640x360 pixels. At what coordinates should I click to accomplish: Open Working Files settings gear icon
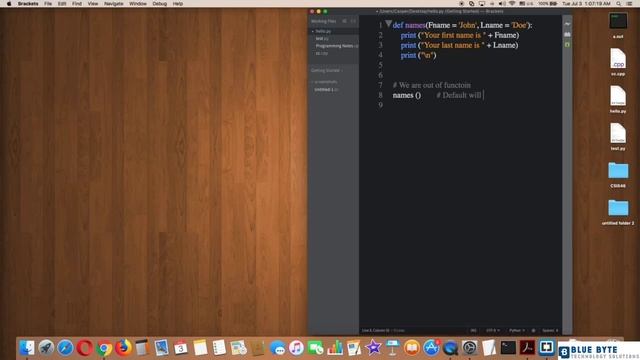coord(344,21)
